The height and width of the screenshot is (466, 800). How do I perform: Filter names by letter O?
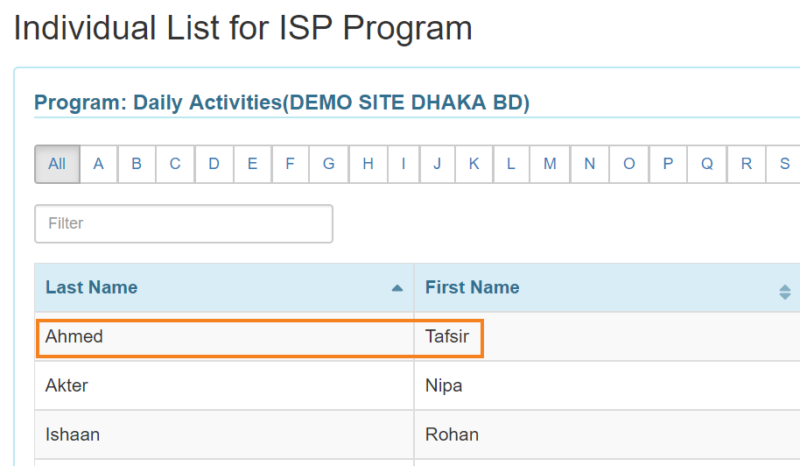coord(629,164)
